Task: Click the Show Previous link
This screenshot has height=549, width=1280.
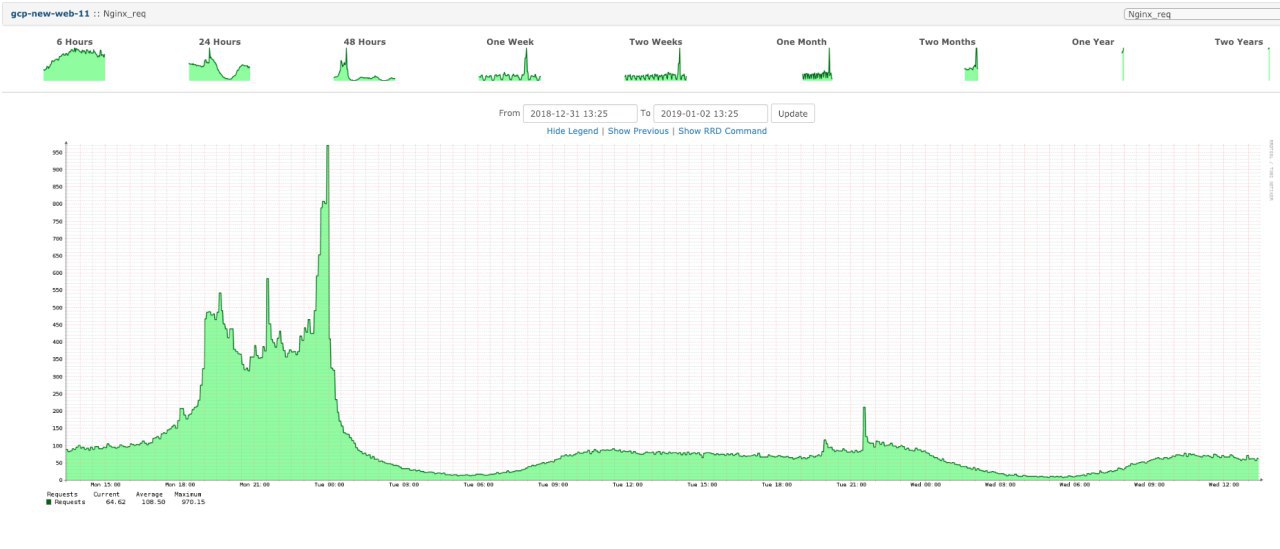Action: pyautogui.click(x=638, y=131)
